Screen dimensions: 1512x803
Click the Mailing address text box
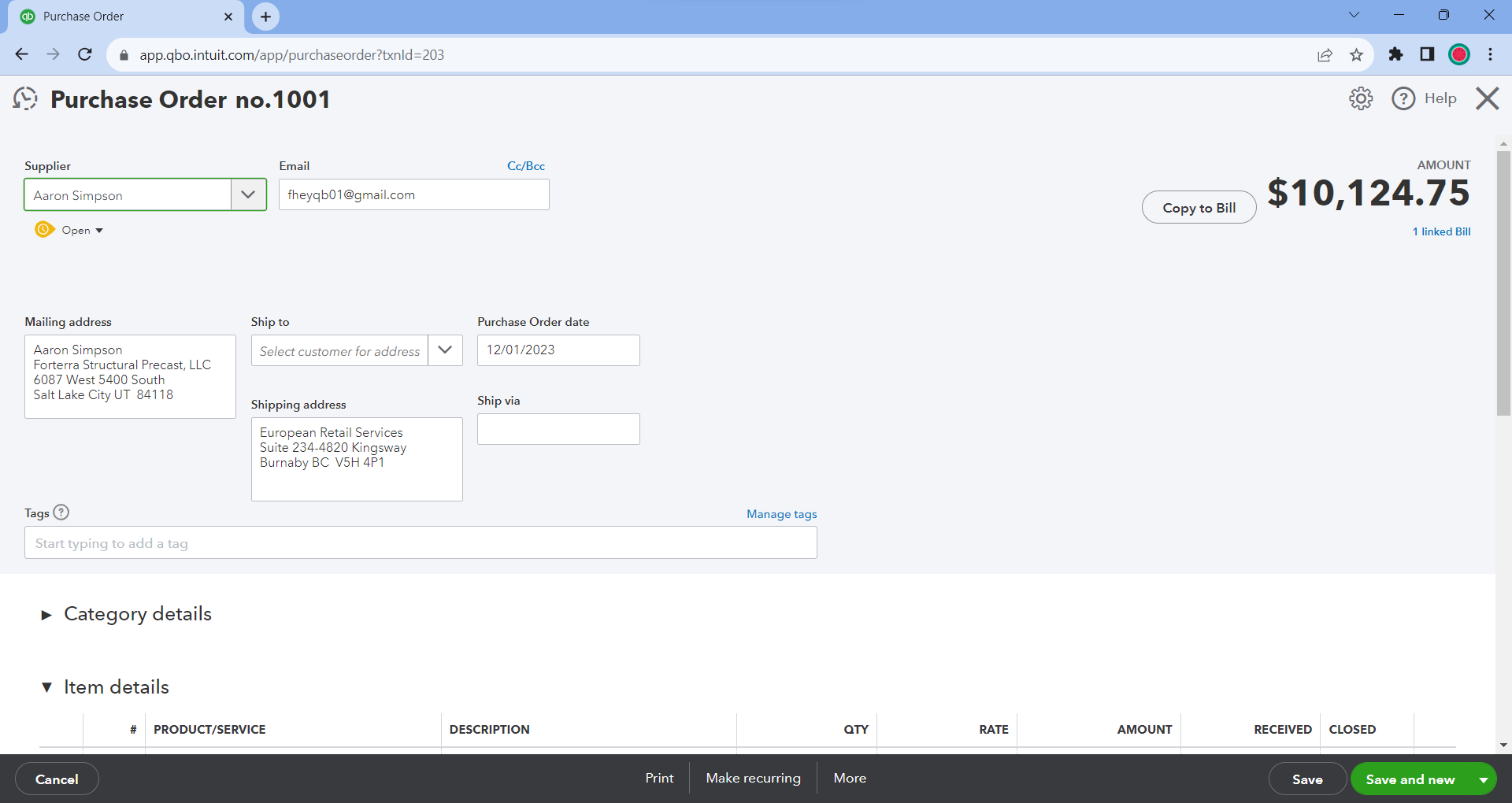coord(130,376)
